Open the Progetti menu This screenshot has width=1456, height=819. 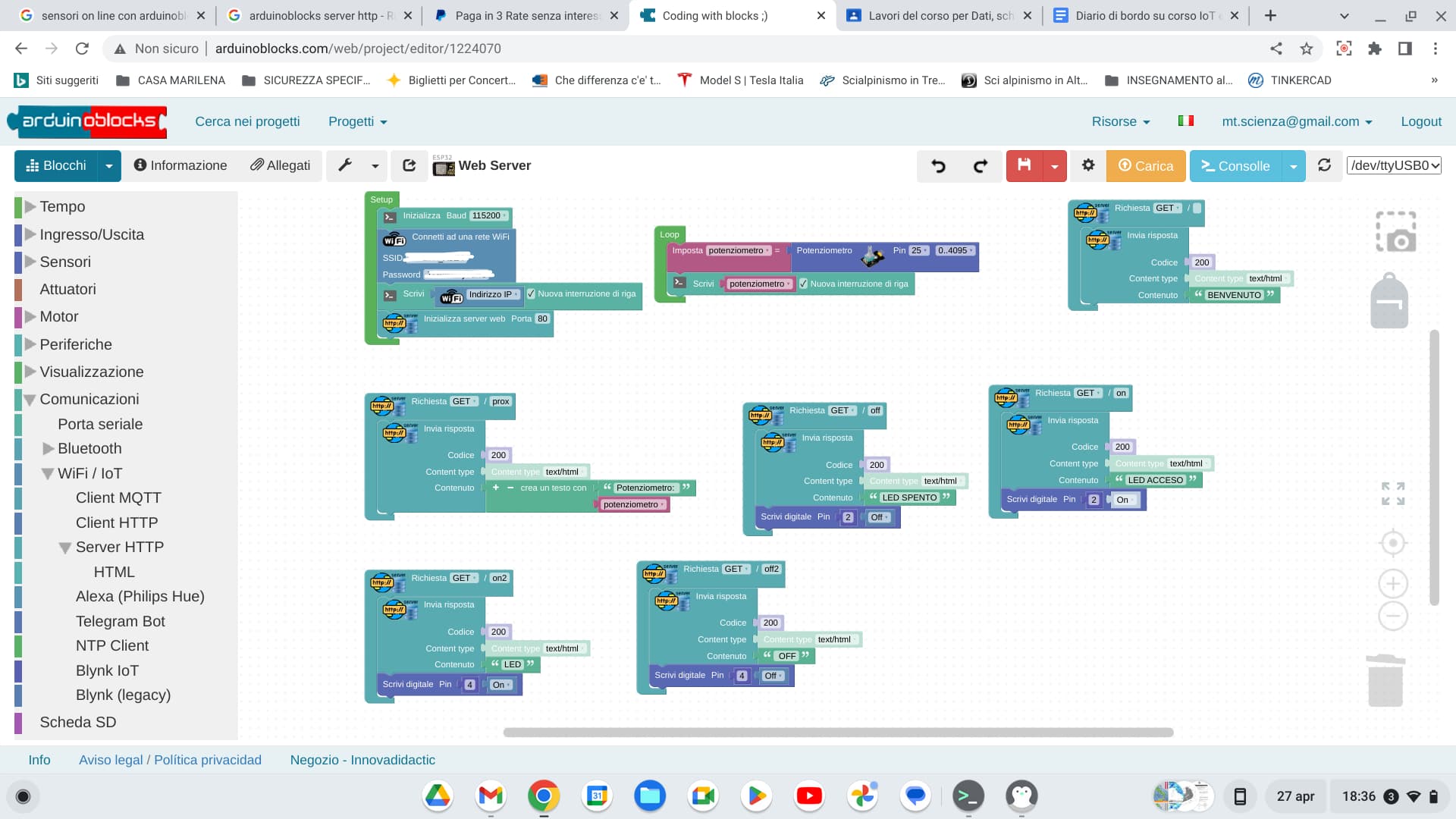point(357,121)
